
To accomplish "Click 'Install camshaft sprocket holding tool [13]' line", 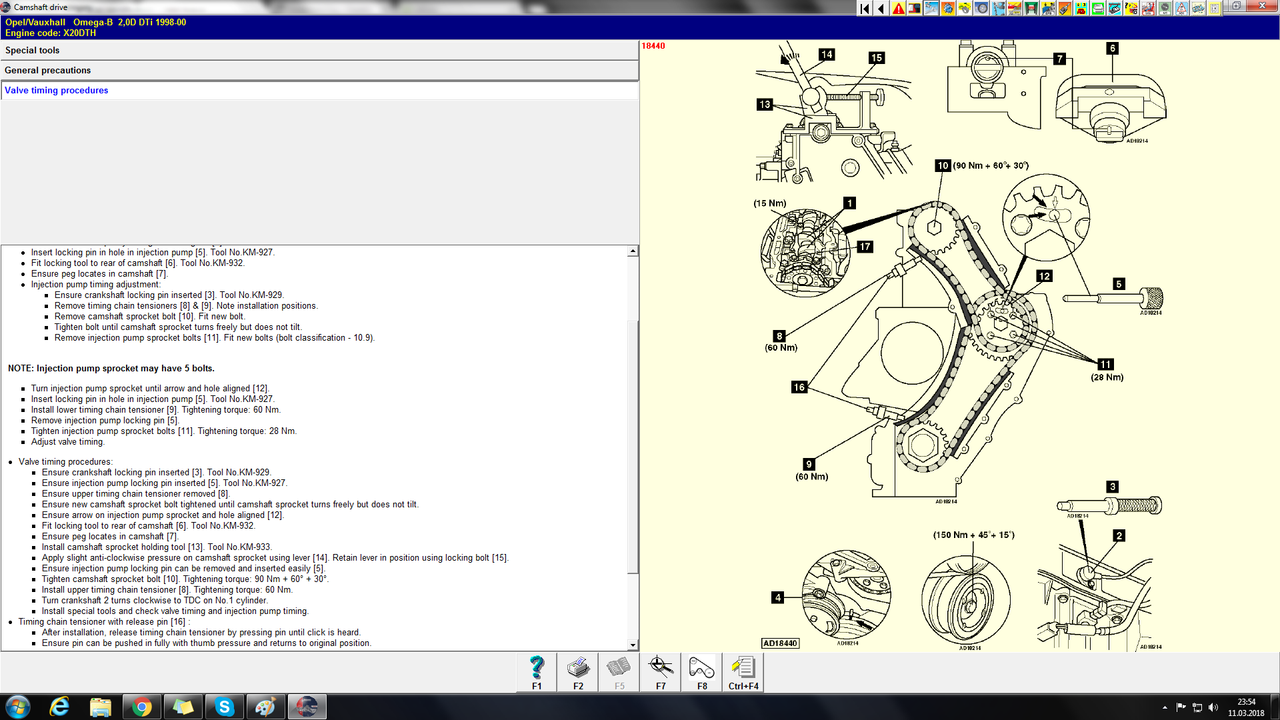I will tap(157, 547).
